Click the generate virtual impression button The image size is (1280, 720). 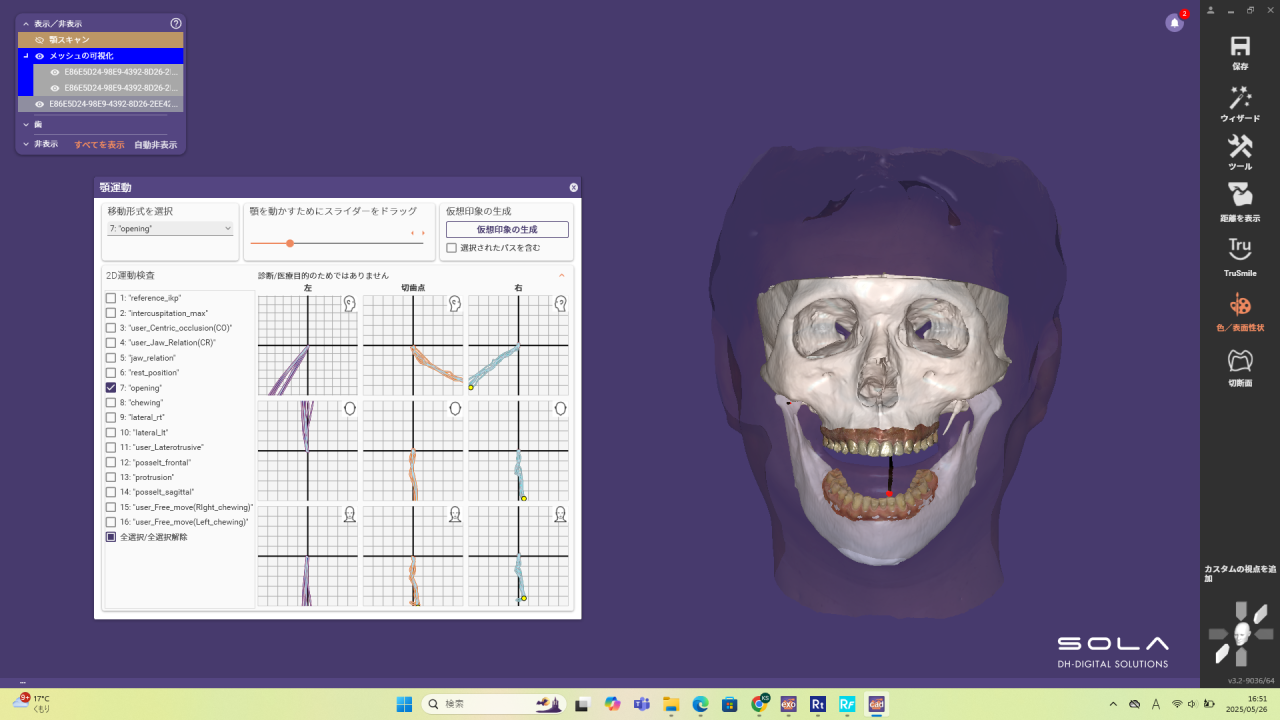coord(507,230)
